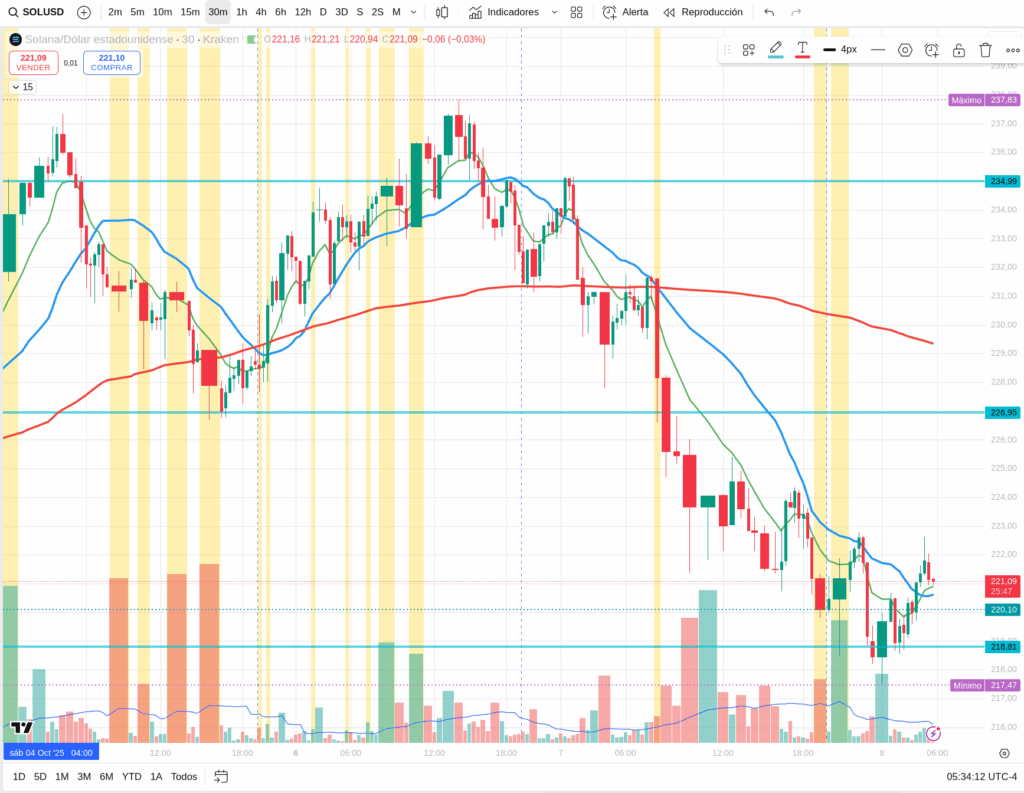Viewport: 1024px width, 793px height.
Task: Open drawing settings hexagon icon
Action: pos(905,49)
